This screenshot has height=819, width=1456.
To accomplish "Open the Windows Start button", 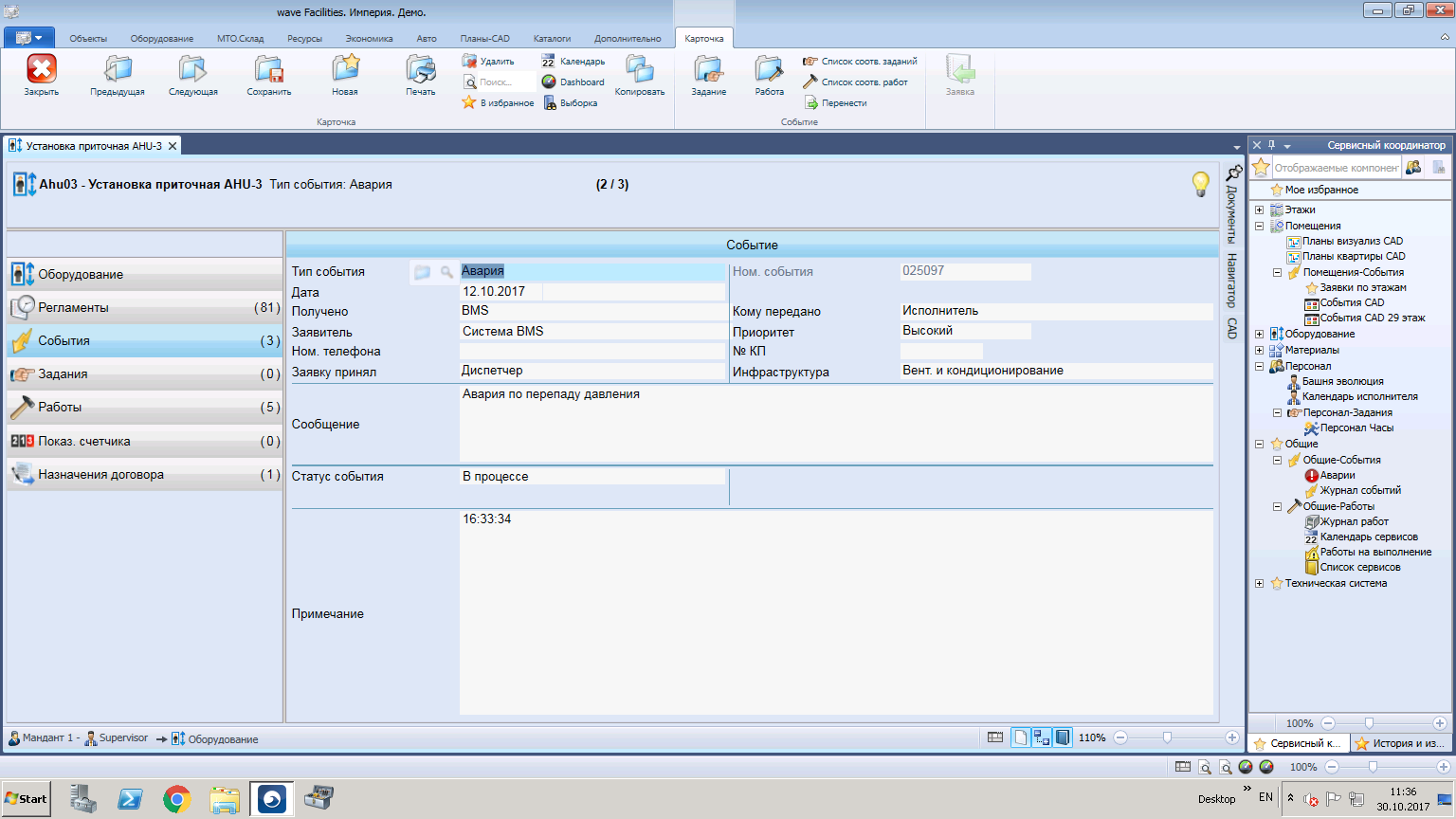I will point(27,798).
